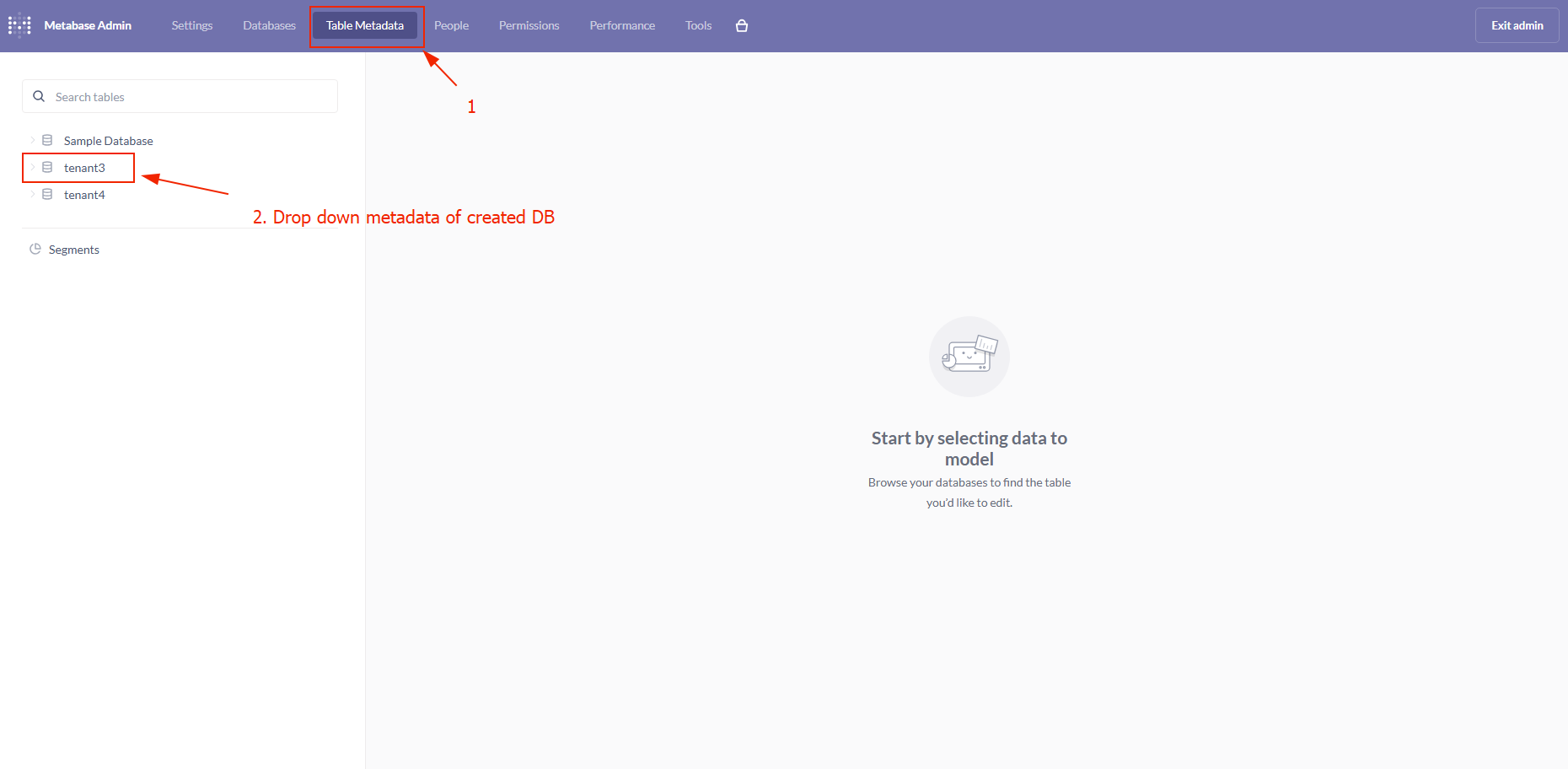This screenshot has width=1568, height=769.
Task: Open the Settings tab
Action: point(192,26)
